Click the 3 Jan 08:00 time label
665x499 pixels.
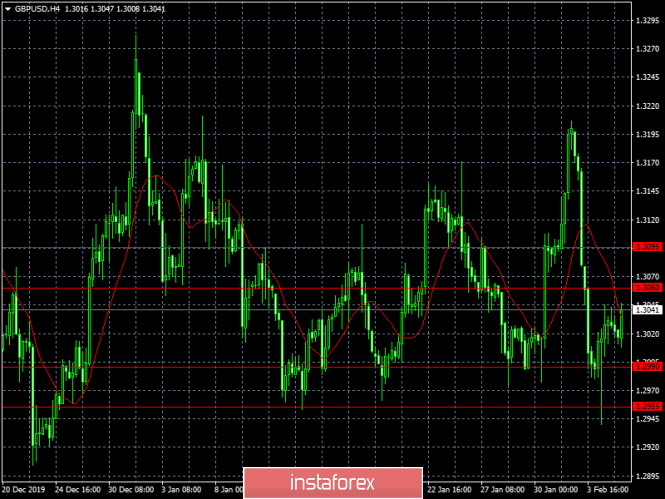[181, 490]
